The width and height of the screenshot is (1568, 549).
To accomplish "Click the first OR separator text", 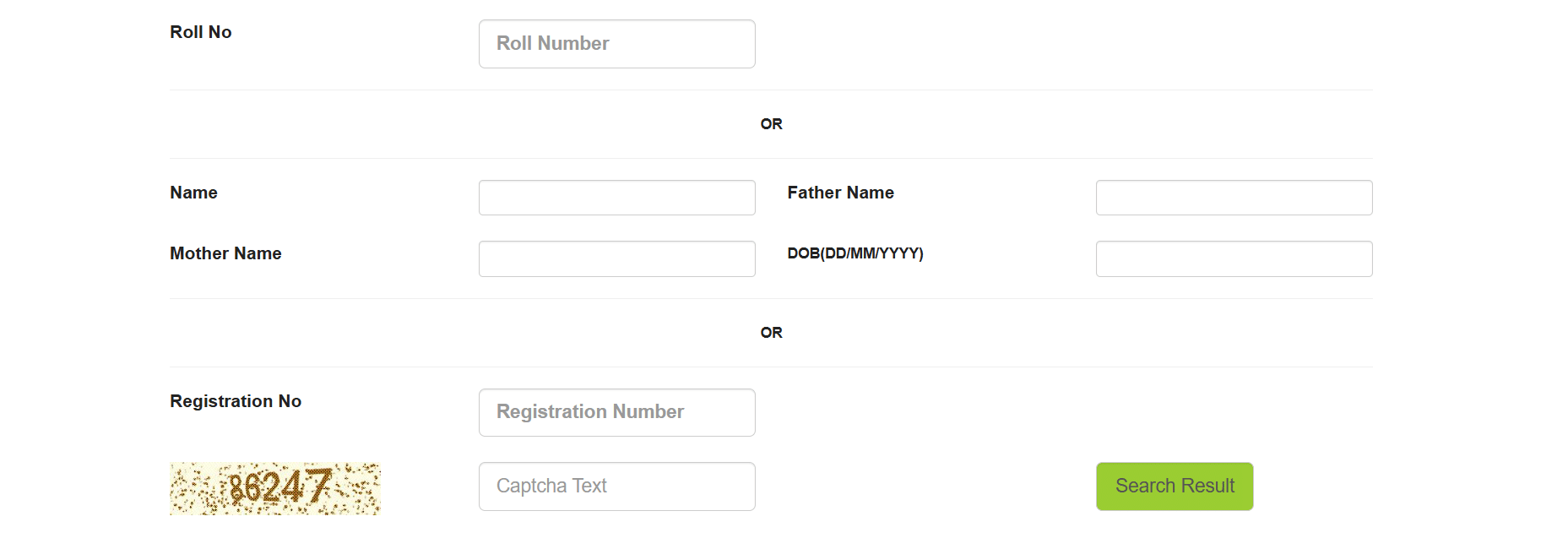I will coord(771,124).
